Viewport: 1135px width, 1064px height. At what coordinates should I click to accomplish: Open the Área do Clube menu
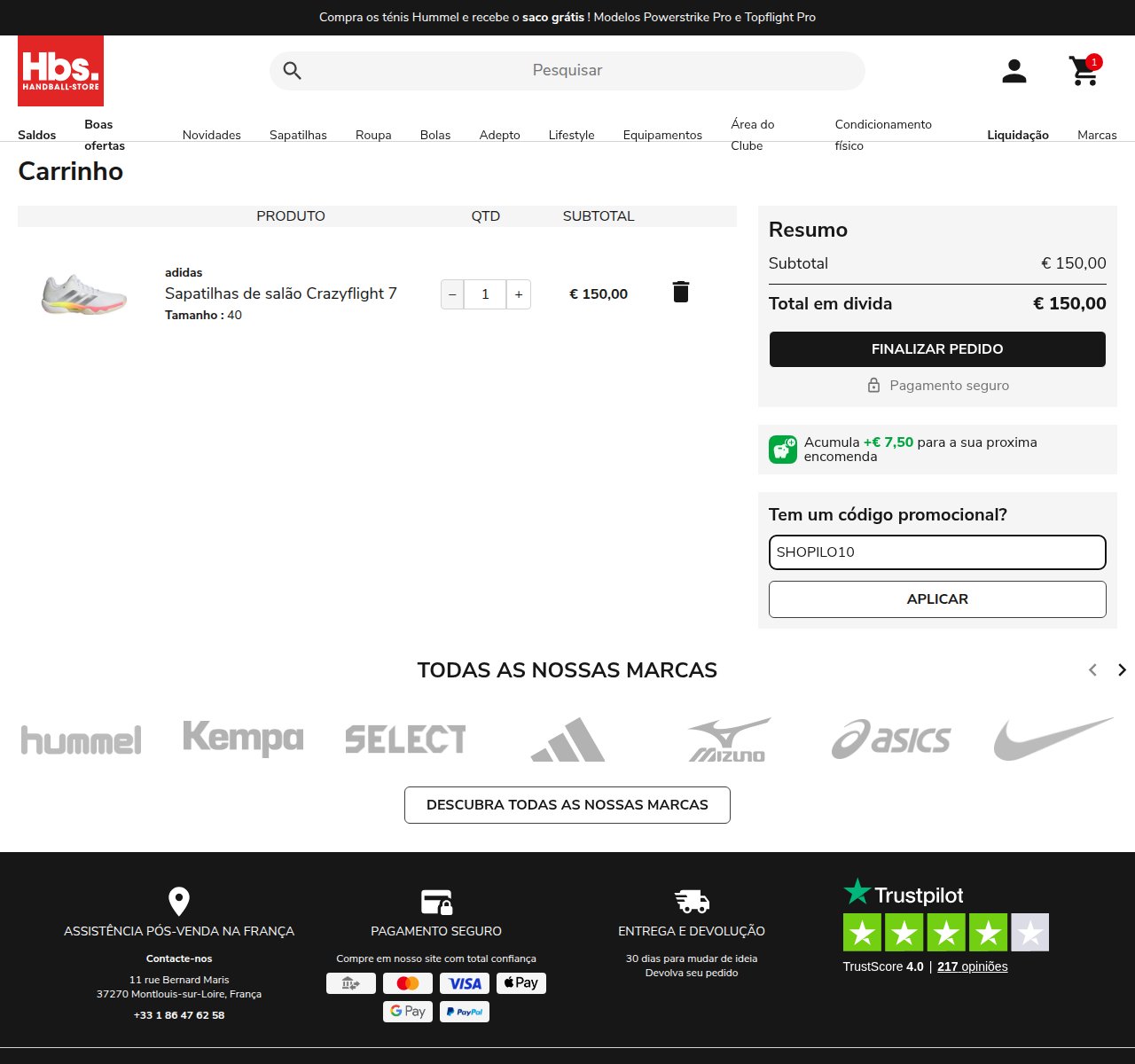(753, 135)
